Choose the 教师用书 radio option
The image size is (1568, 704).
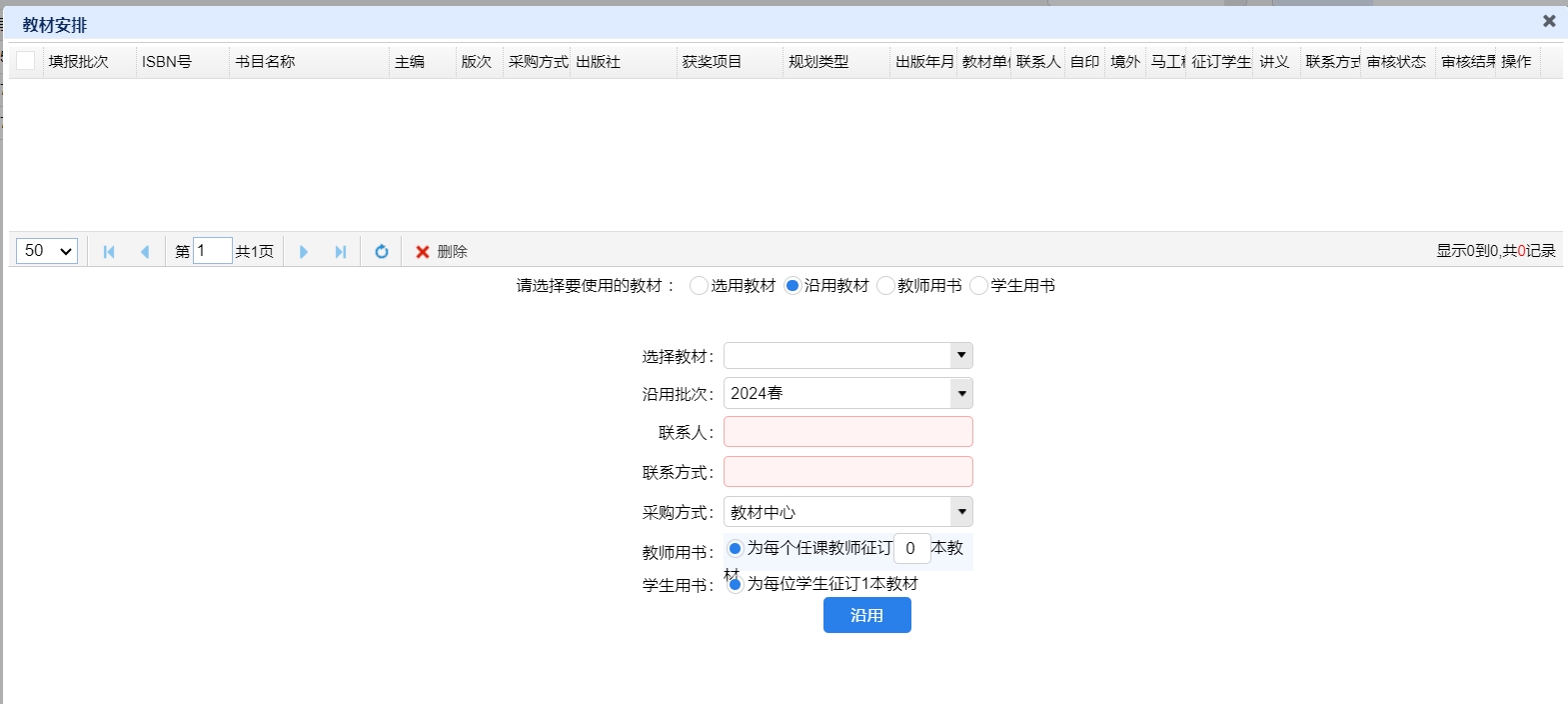point(885,286)
